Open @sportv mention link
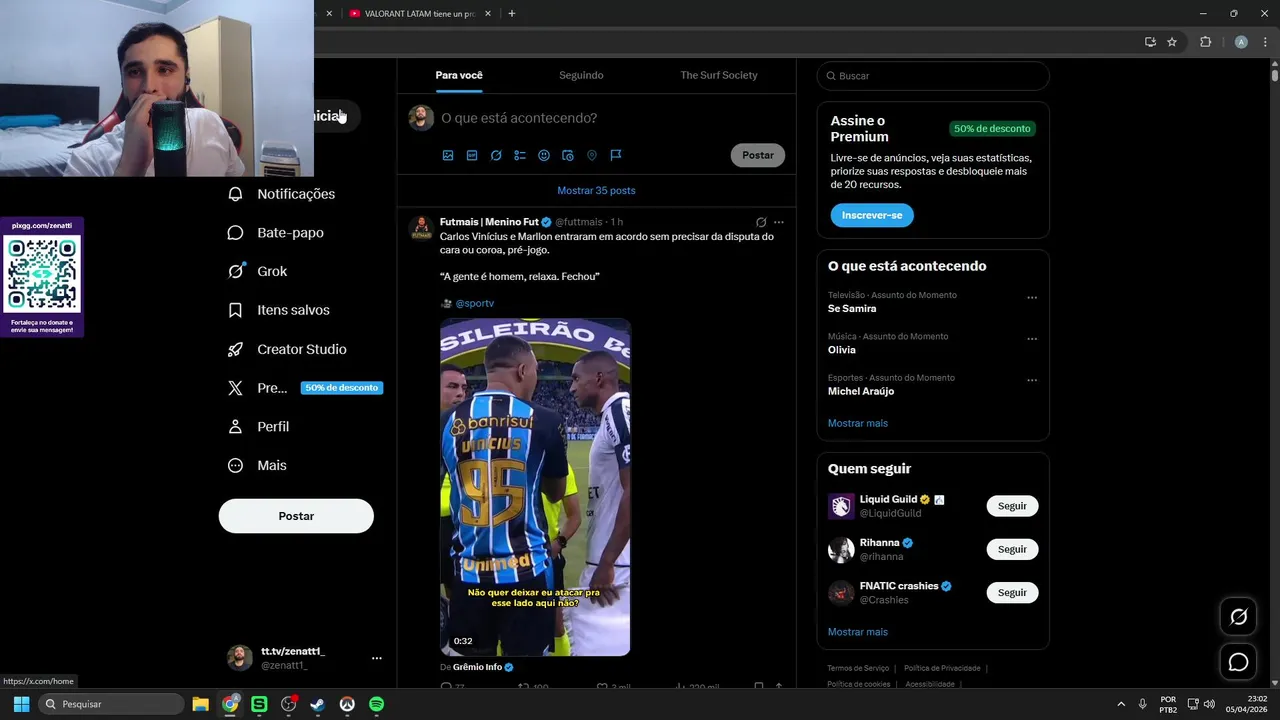This screenshot has height=720, width=1280. 475,303
